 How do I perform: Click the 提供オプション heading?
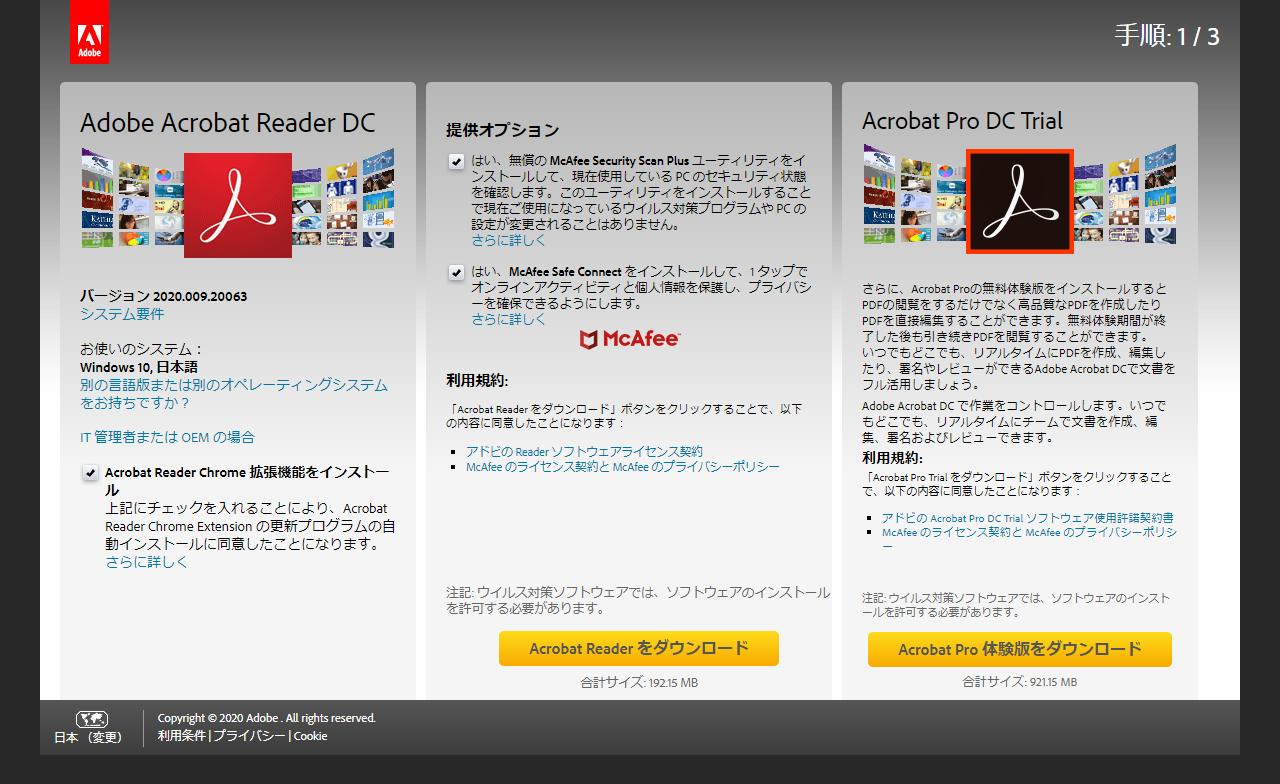click(x=502, y=130)
